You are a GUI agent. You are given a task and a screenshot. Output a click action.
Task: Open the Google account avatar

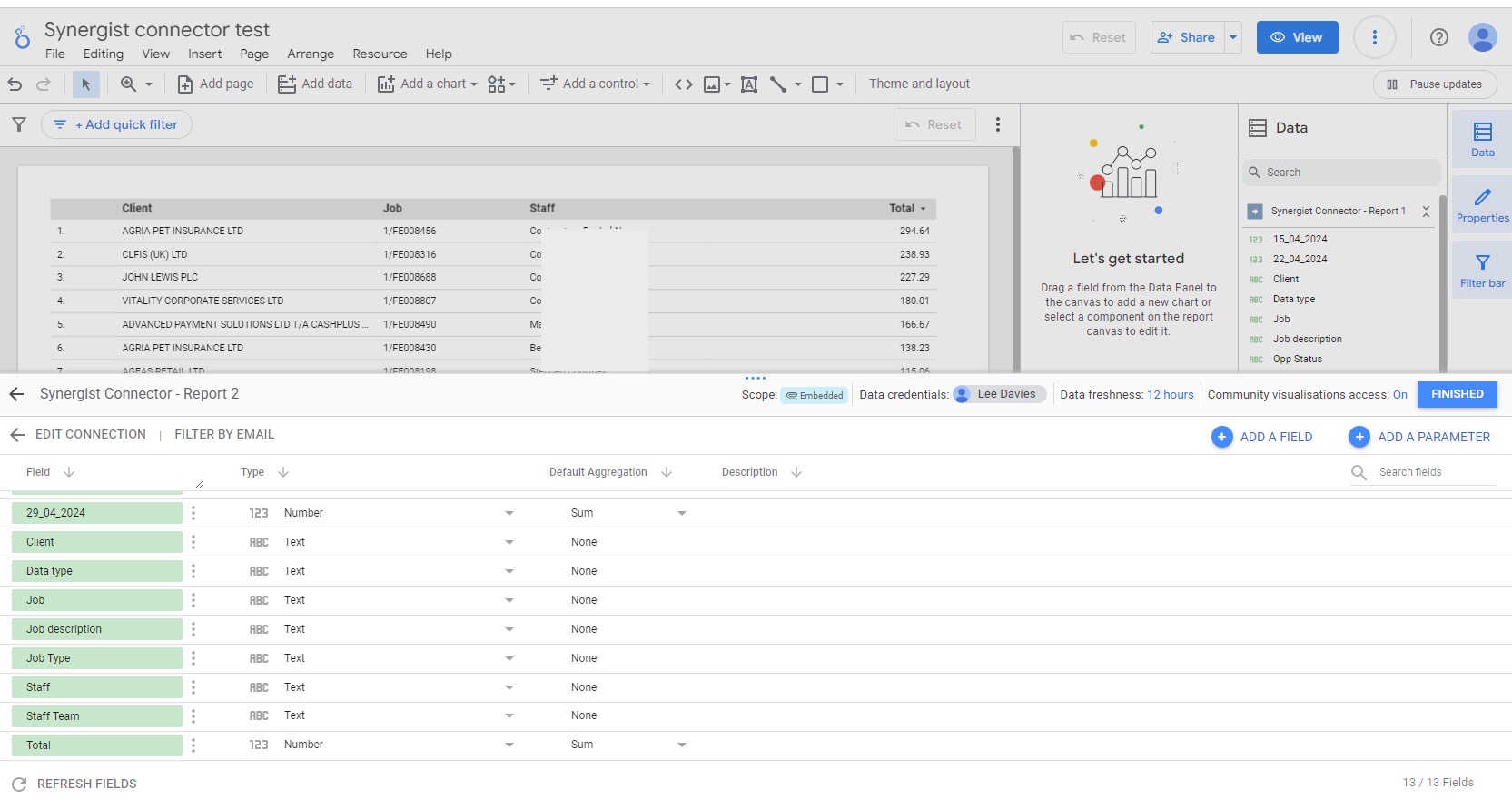tap(1483, 37)
